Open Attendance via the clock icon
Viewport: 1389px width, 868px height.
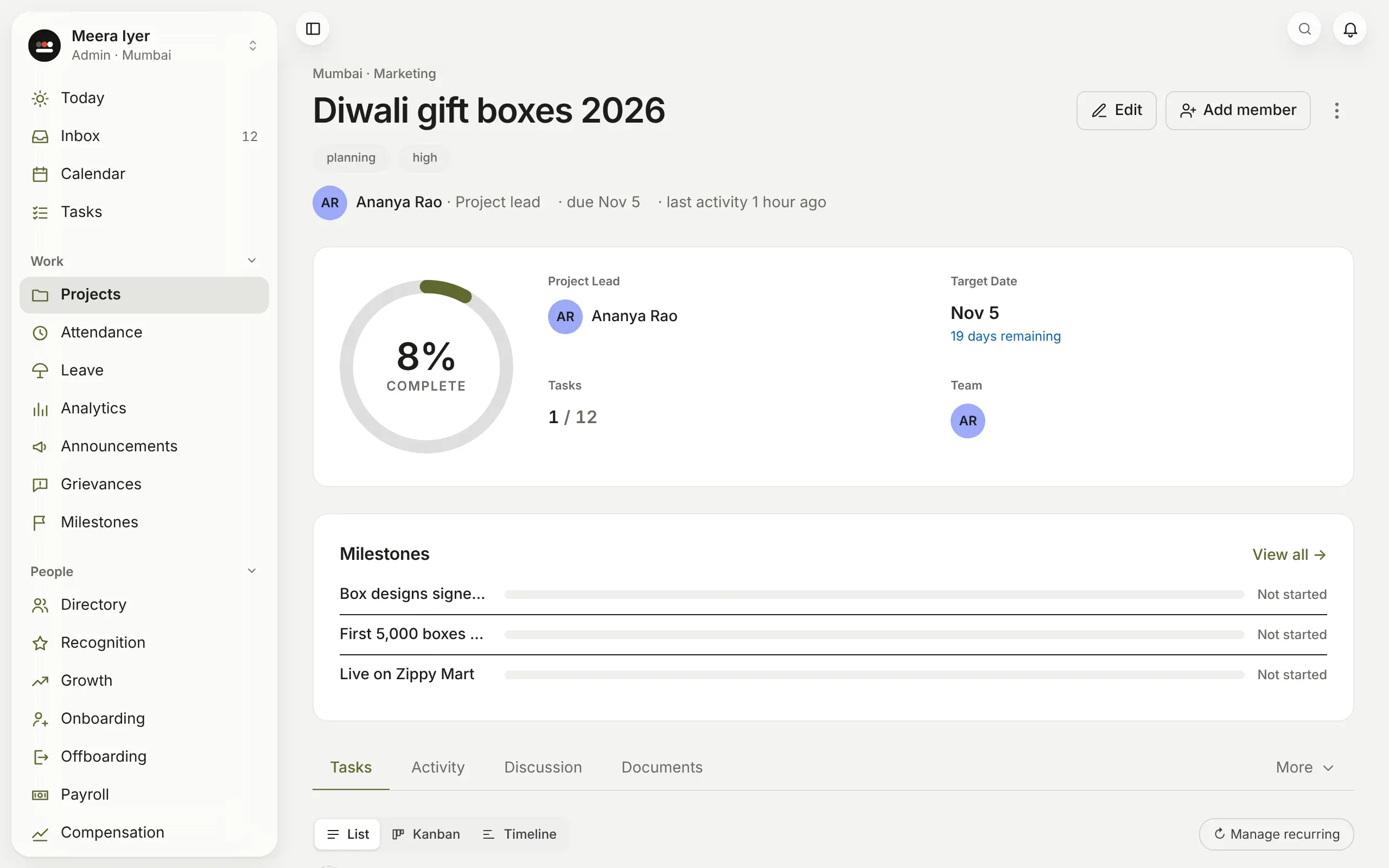tap(40, 333)
